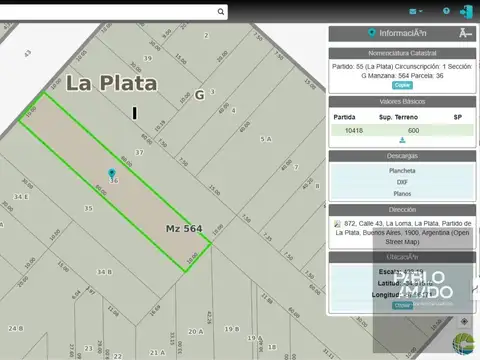Copy the Ubicación coordinates
The width and height of the screenshot is (480, 360).
click(402, 305)
